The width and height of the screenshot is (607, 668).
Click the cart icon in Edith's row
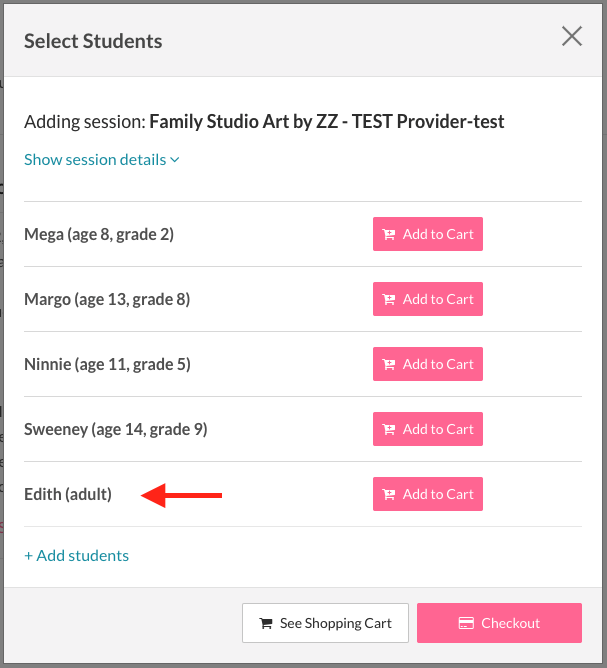pyautogui.click(x=390, y=495)
